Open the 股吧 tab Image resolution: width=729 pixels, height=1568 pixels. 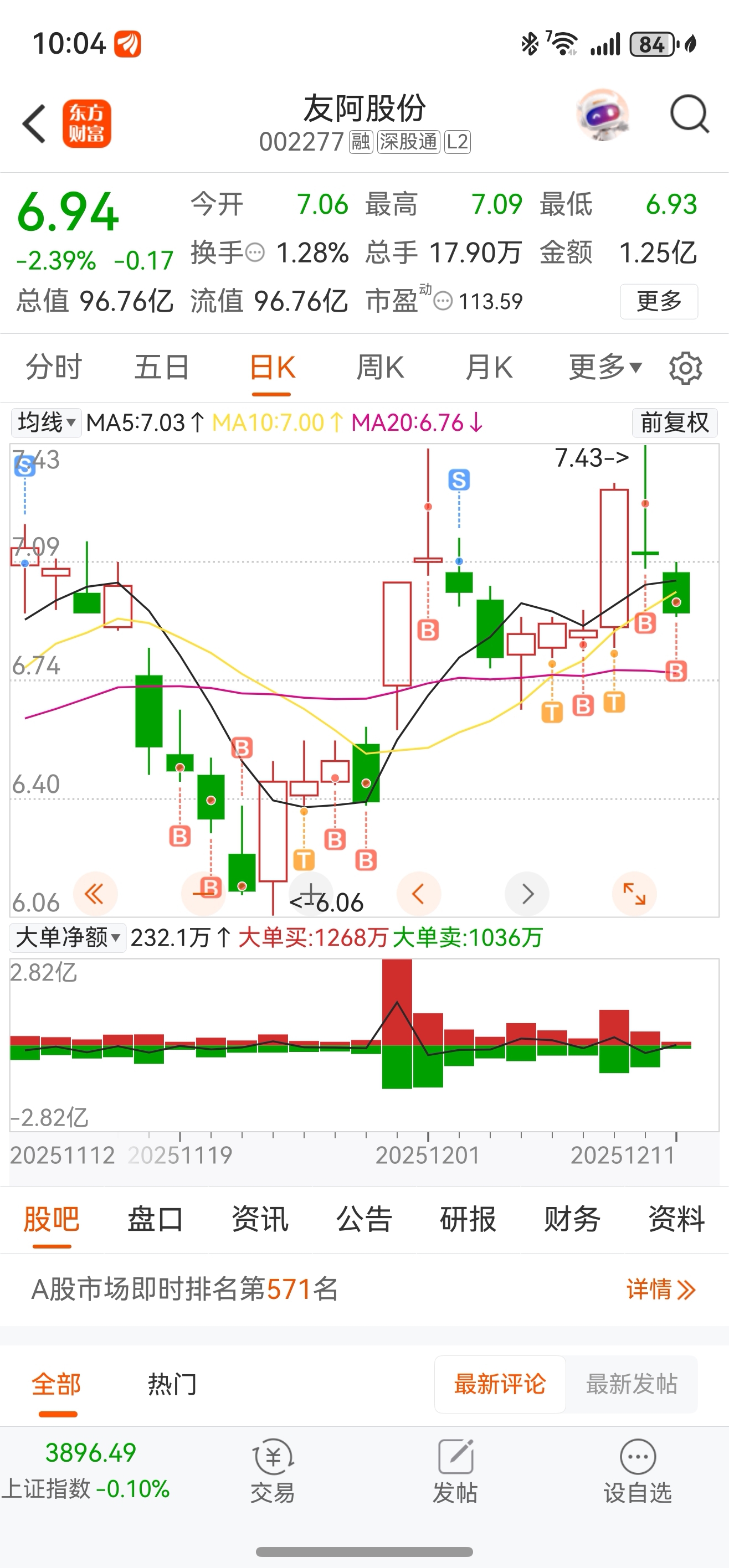(52, 1219)
